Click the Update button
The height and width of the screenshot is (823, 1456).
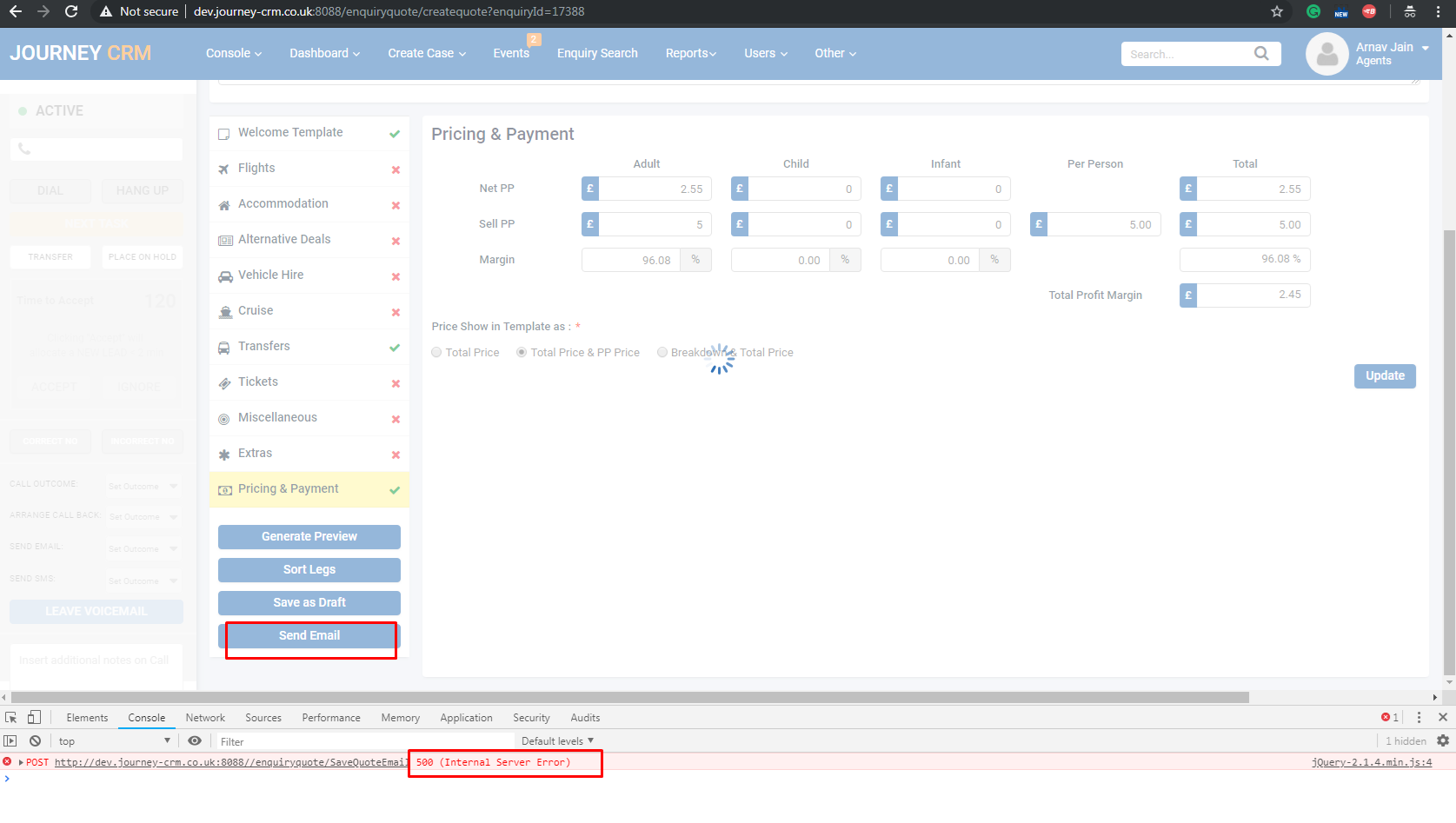1385,376
